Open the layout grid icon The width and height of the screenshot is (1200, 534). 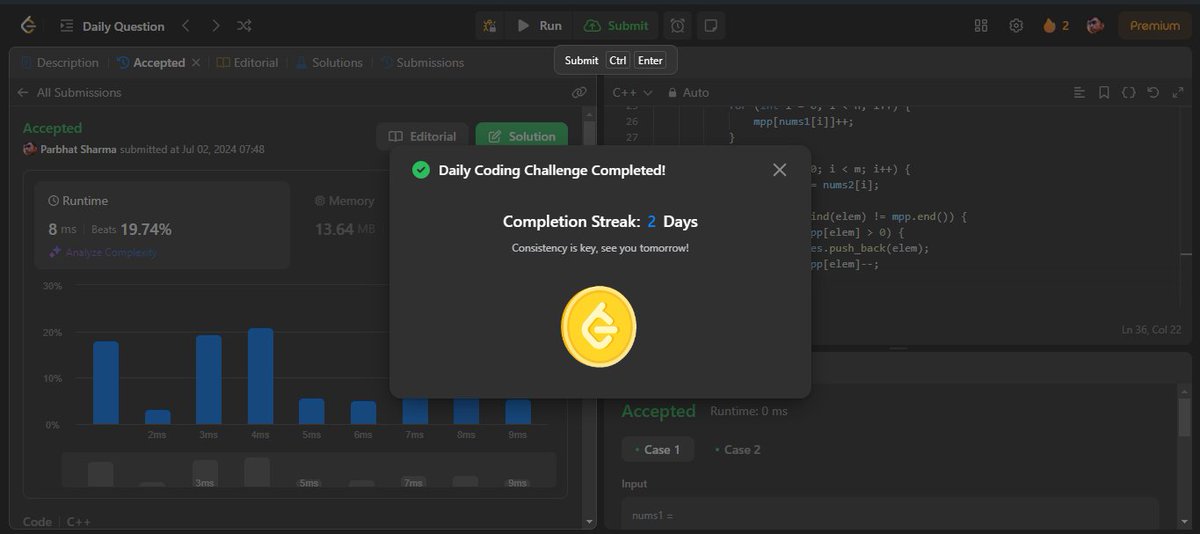(x=981, y=26)
